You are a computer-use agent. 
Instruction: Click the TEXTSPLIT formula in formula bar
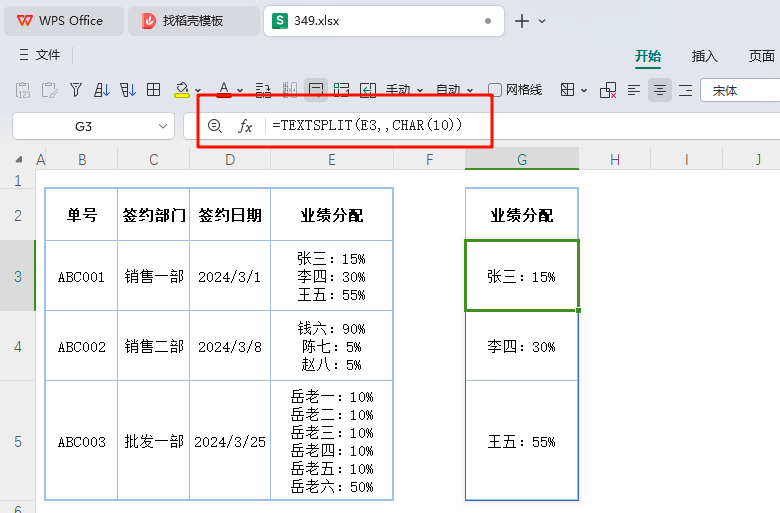[367, 125]
